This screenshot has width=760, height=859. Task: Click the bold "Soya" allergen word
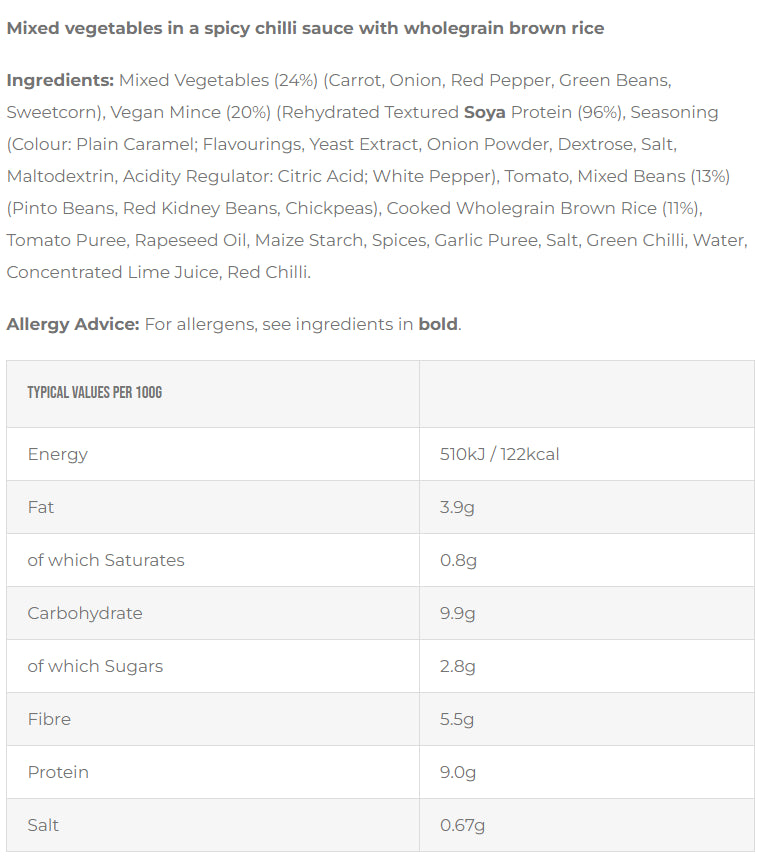485,112
